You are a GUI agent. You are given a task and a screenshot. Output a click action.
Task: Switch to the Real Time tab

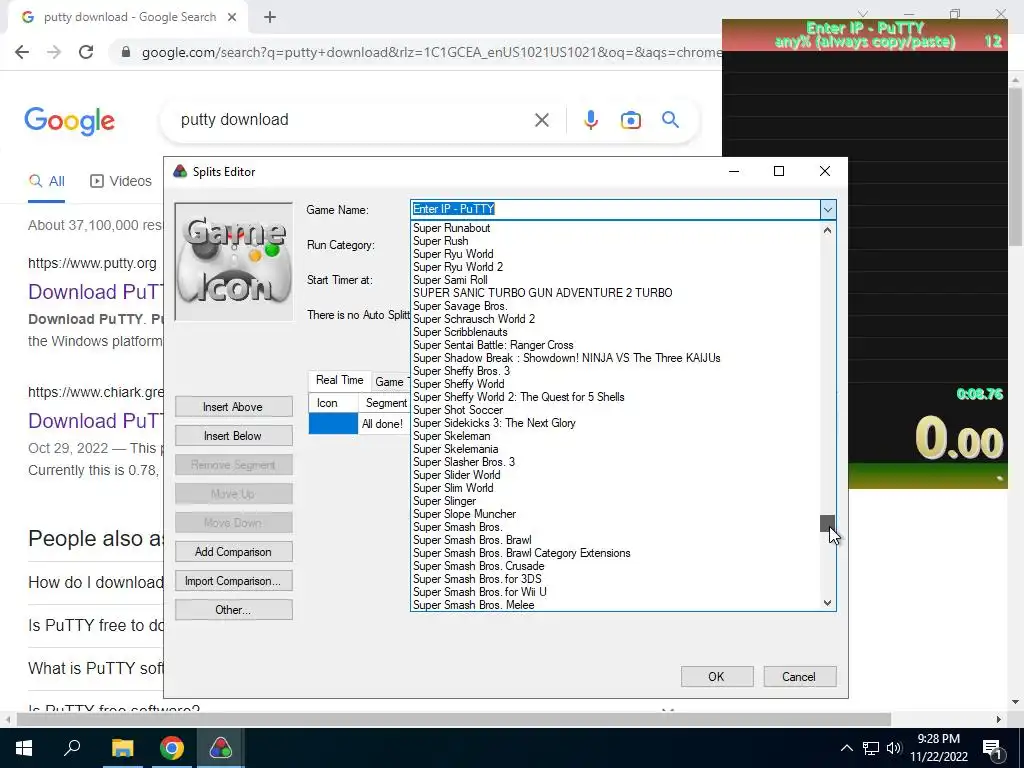(340, 380)
